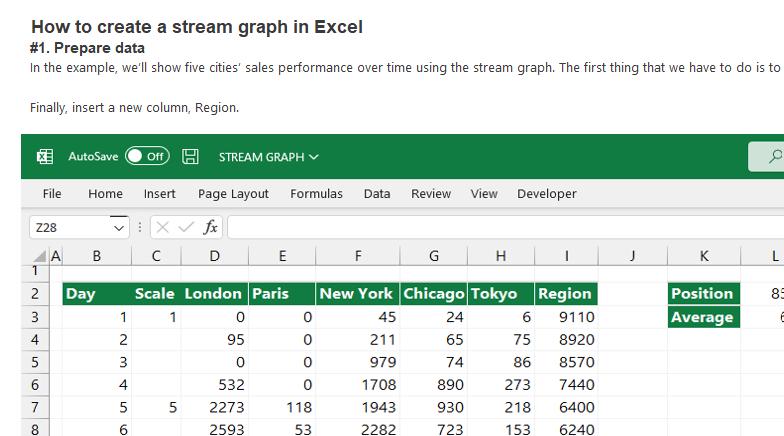Image resolution: width=784 pixels, height=436 pixels.
Task: Switch to the Home tab
Action: [106, 194]
